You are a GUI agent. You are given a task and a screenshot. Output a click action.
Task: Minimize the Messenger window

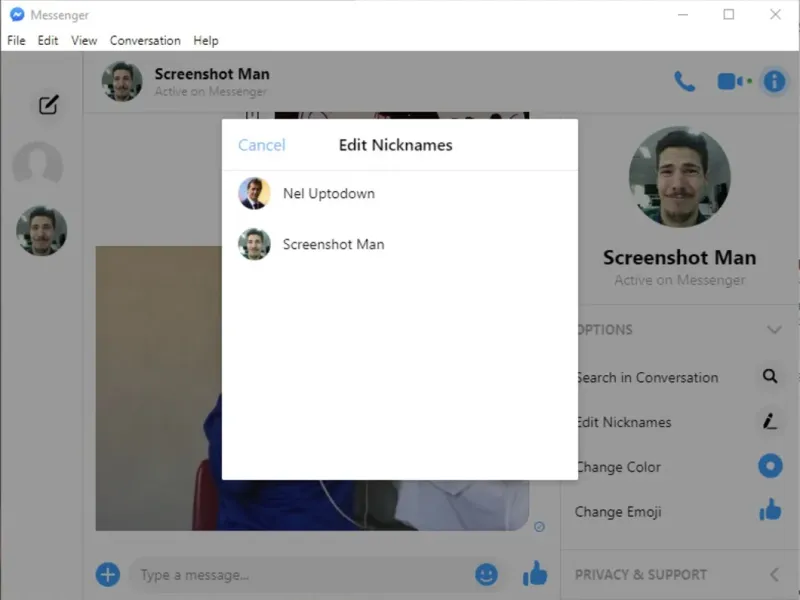click(683, 15)
